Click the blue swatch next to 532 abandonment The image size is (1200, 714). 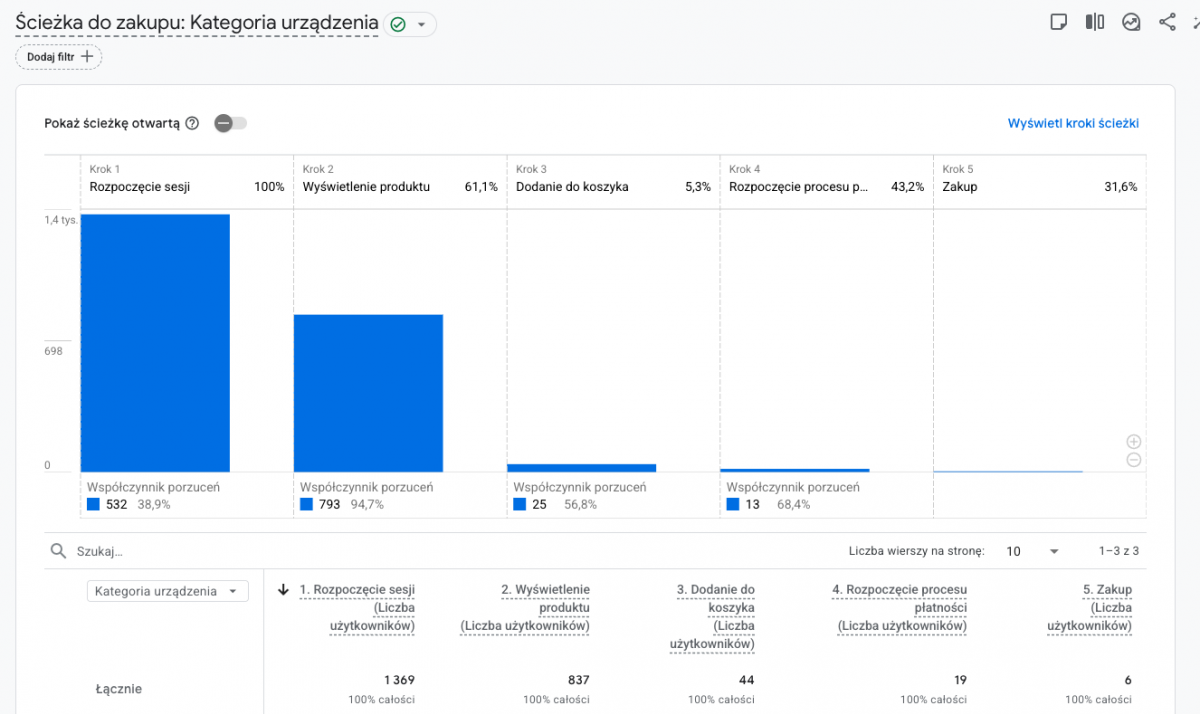[93, 505]
